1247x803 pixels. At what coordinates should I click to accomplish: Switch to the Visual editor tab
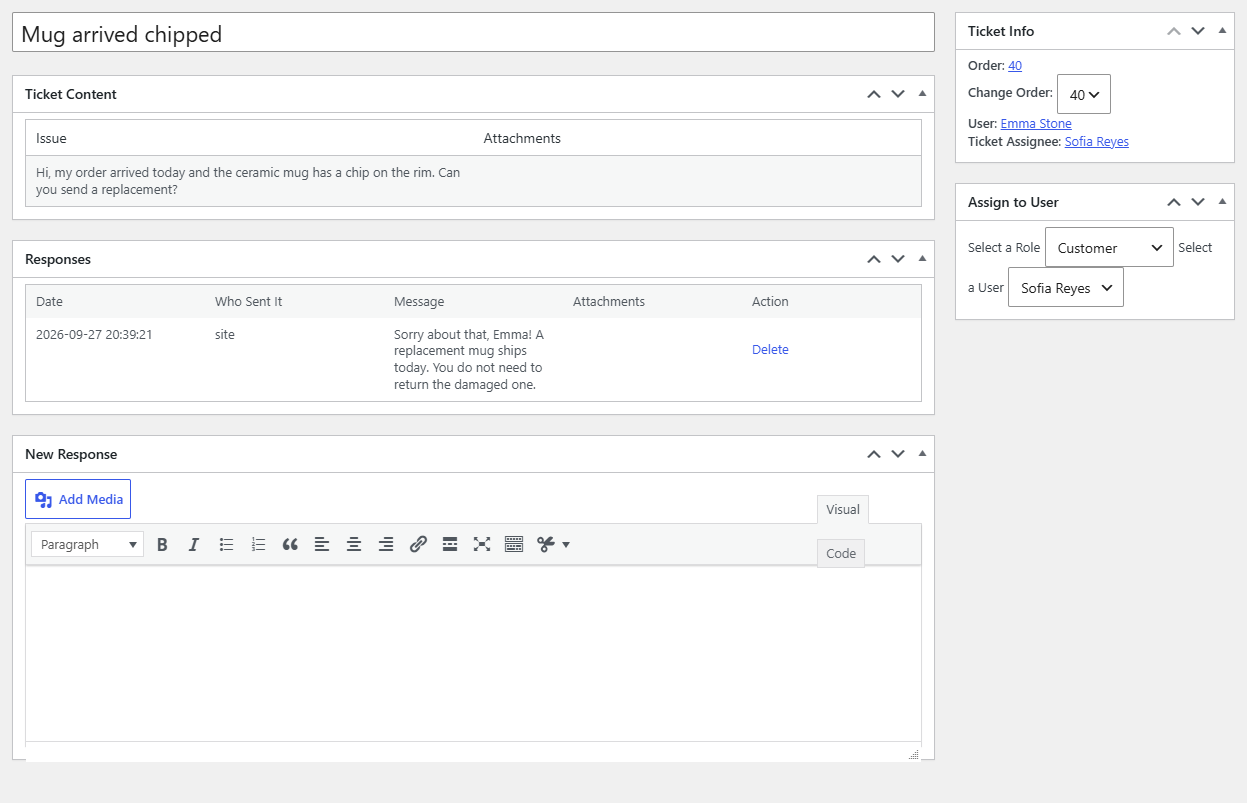click(x=843, y=509)
